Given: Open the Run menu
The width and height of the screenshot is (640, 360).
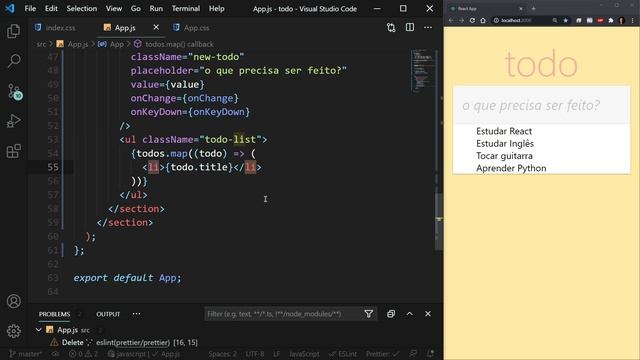Looking at the screenshot, I should tap(156, 9).
